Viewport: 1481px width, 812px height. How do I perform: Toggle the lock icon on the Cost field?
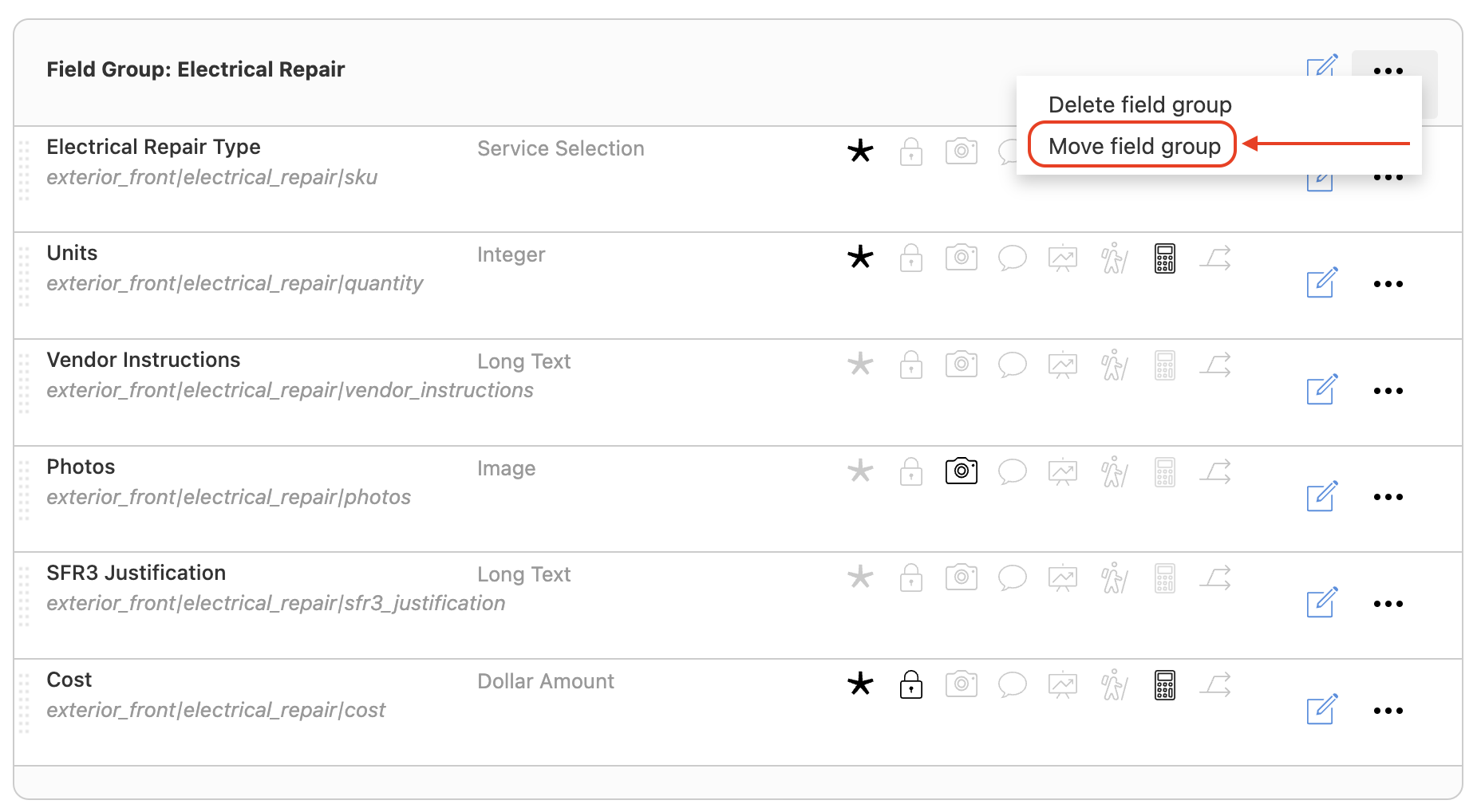tap(910, 684)
